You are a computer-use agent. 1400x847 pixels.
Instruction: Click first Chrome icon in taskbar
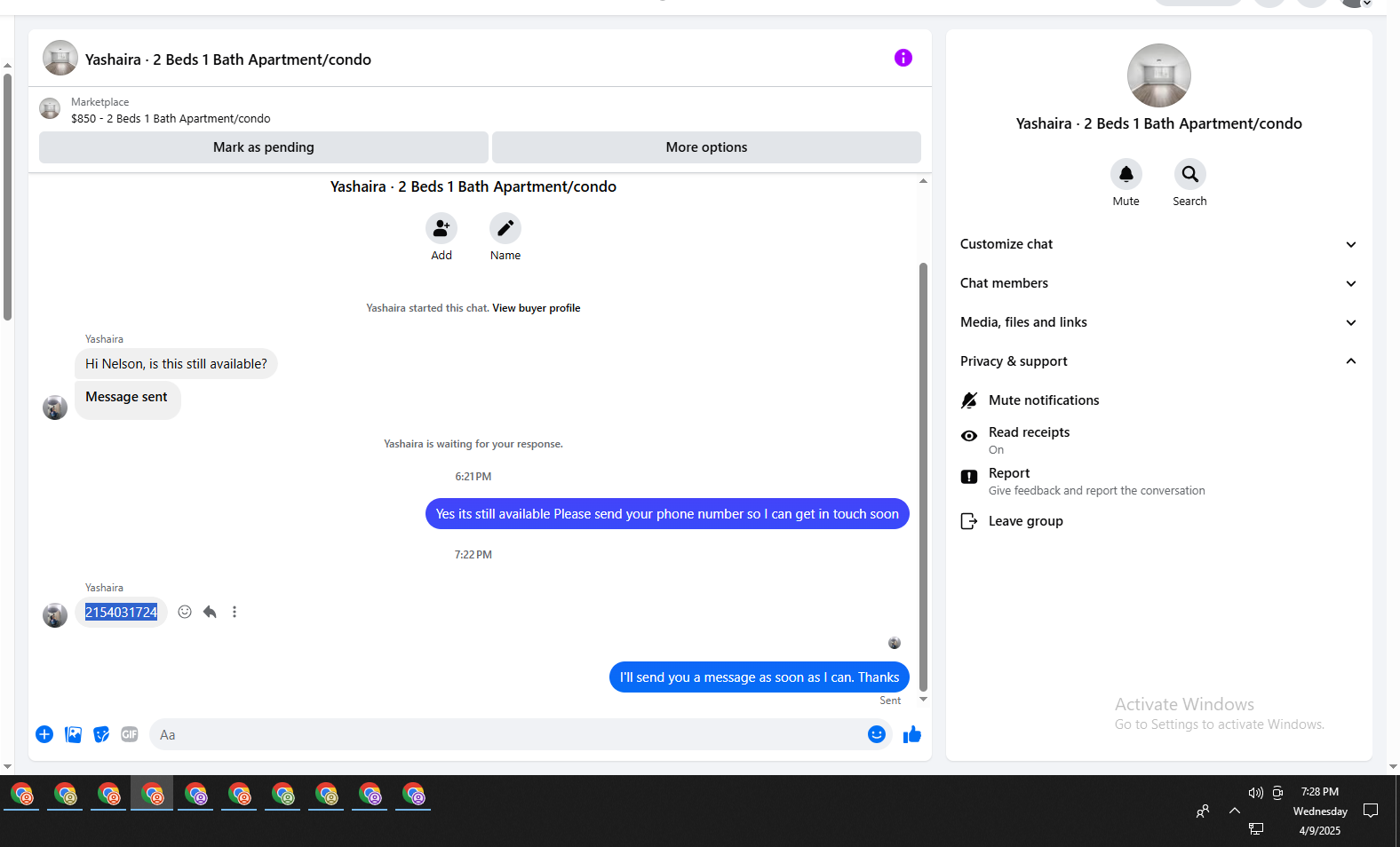point(21,794)
